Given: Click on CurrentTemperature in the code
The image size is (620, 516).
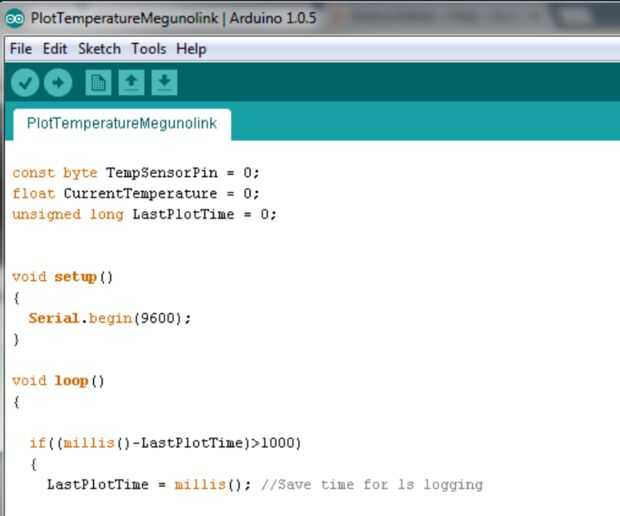Looking at the screenshot, I should pyautogui.click(x=140, y=194).
